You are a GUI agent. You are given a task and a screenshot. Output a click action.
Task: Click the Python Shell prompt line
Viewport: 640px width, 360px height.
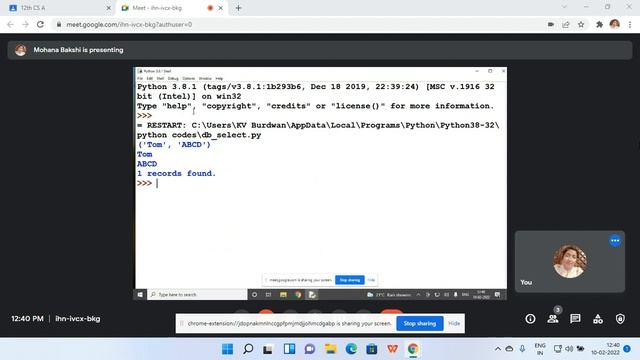(147, 183)
